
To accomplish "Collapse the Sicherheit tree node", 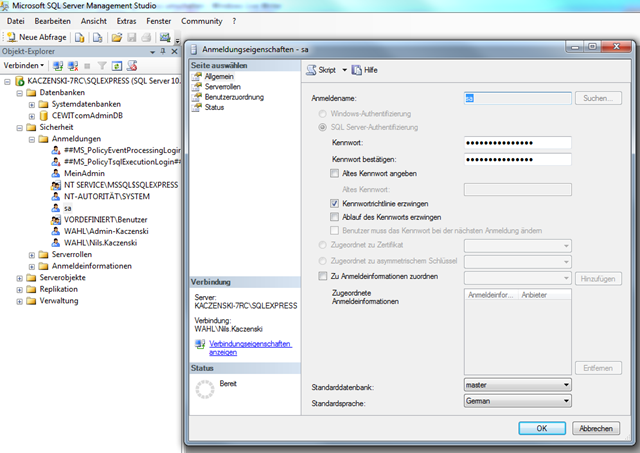I will click(x=20, y=128).
